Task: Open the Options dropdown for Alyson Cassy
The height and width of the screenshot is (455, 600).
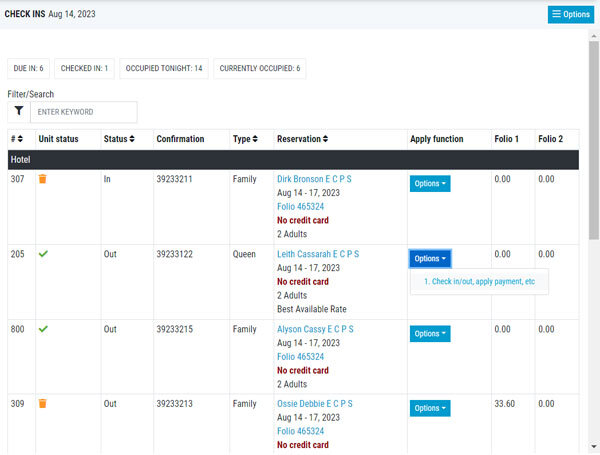Action: tap(430, 334)
